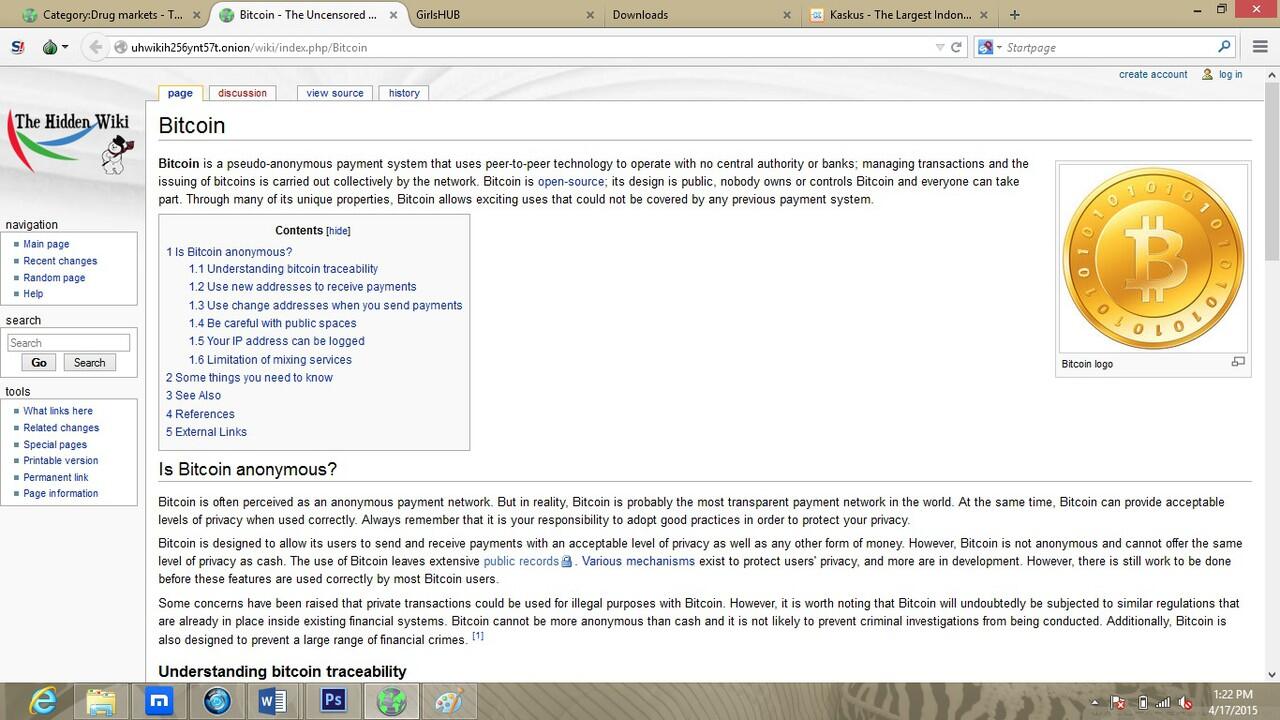The height and width of the screenshot is (720, 1280).
Task: Select the wiki page tab
Action: [x=180, y=93]
